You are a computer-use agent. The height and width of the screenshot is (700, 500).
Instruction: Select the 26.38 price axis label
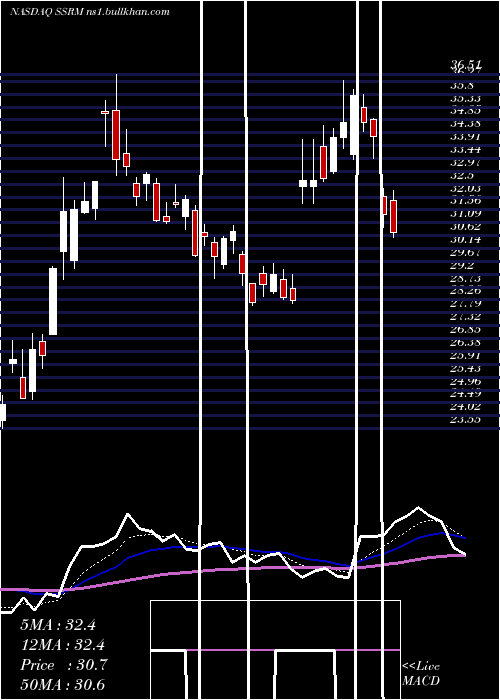pyautogui.click(x=465, y=343)
